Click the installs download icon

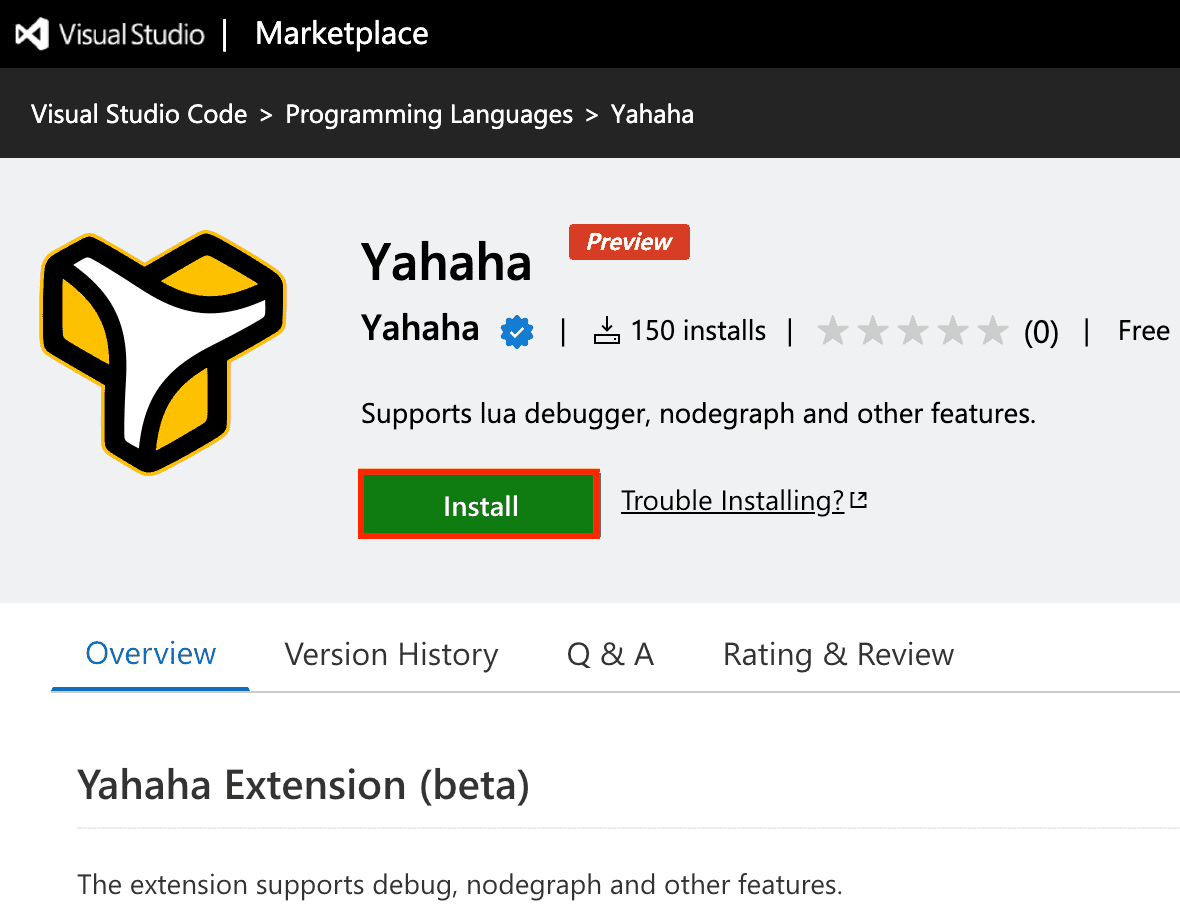pyautogui.click(x=606, y=330)
